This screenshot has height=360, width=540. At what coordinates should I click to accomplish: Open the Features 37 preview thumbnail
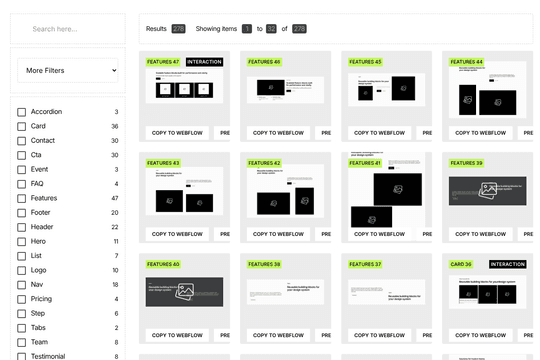pos(386,292)
